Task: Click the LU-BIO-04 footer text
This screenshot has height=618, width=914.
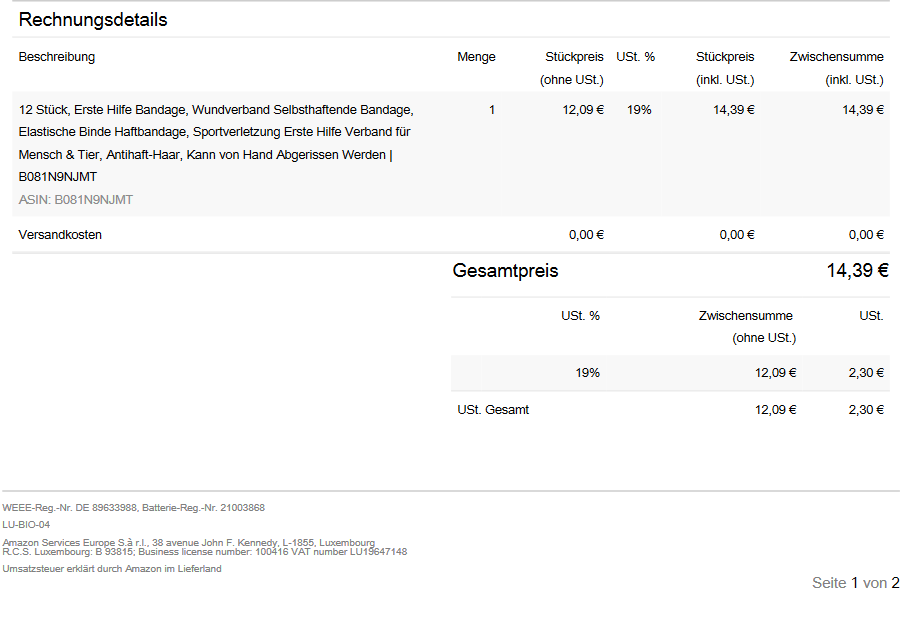Action: 26,524
